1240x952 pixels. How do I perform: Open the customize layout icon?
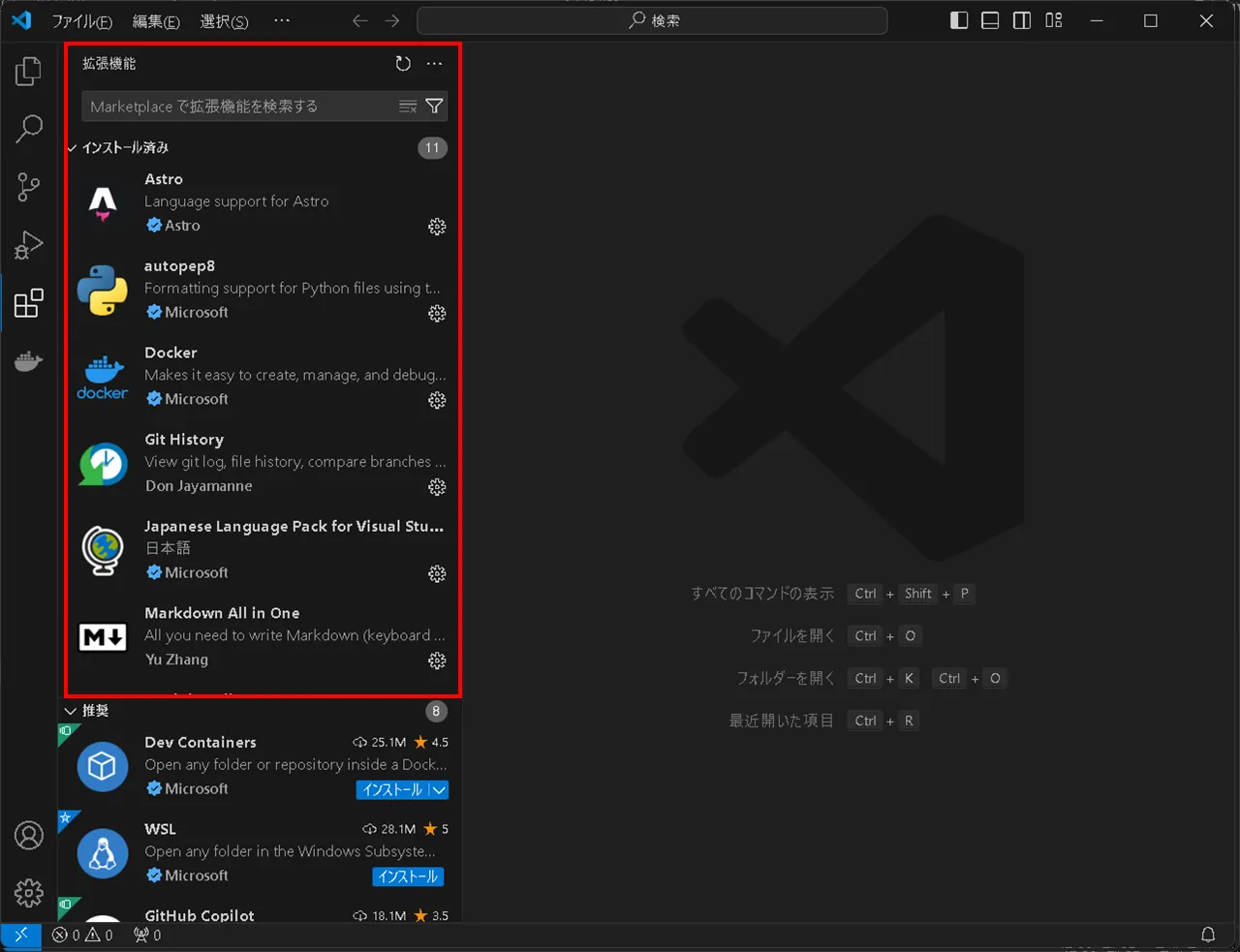pyautogui.click(x=1054, y=20)
